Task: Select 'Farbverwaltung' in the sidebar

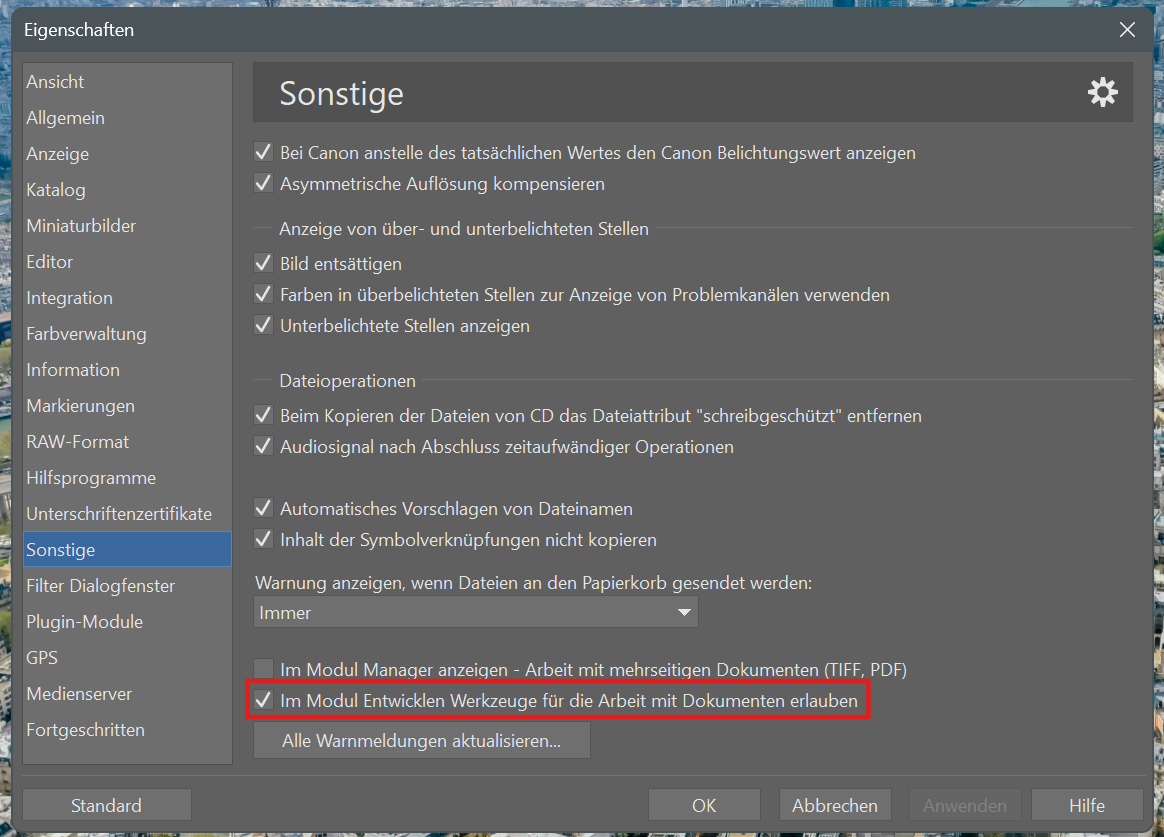Action: click(x=86, y=334)
